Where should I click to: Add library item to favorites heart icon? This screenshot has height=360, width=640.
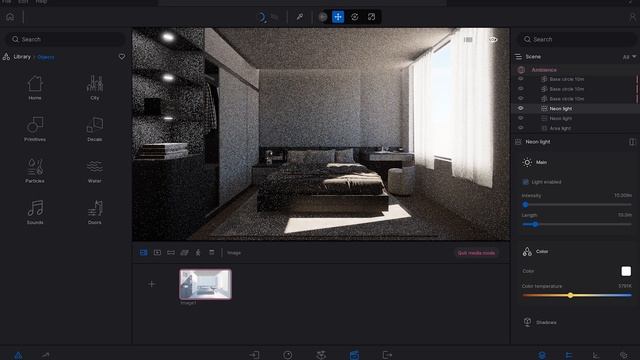[122, 57]
